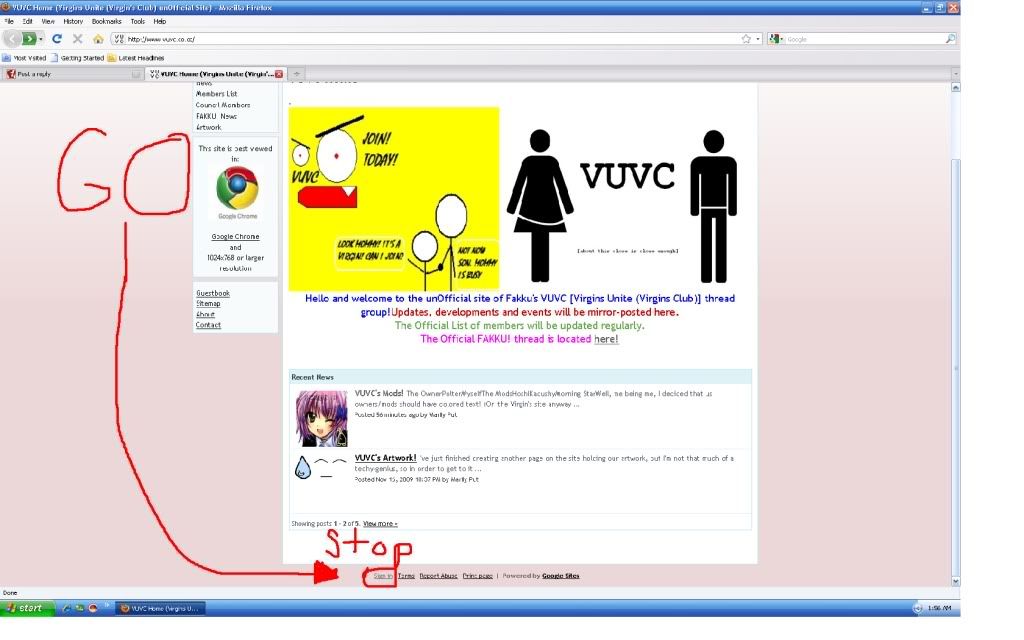Image resolution: width=1024 pixels, height=640 pixels.
Task: Open the back/forward history dropdown arrow
Action: 43,39
